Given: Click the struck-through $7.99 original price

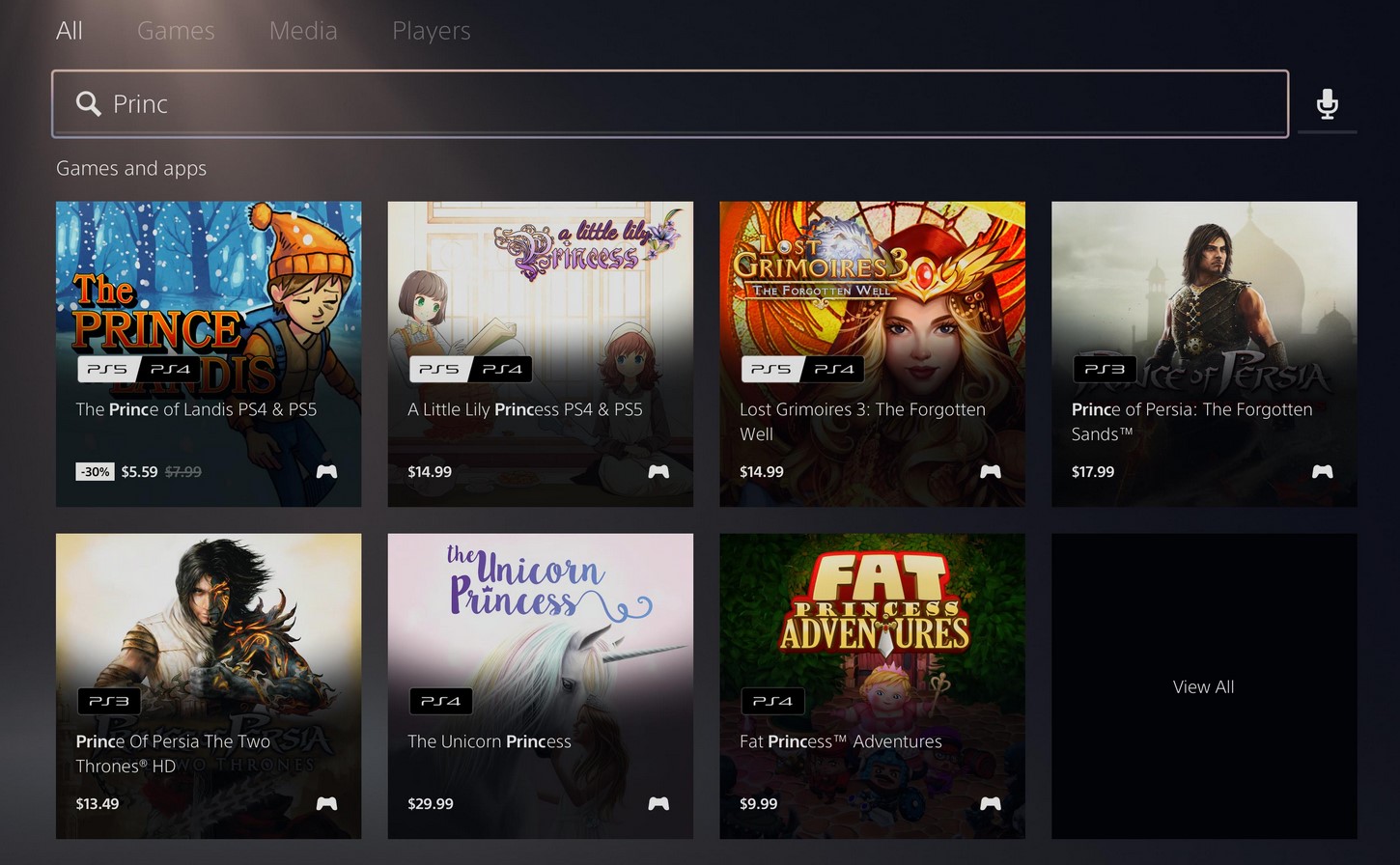Looking at the screenshot, I should (x=183, y=472).
